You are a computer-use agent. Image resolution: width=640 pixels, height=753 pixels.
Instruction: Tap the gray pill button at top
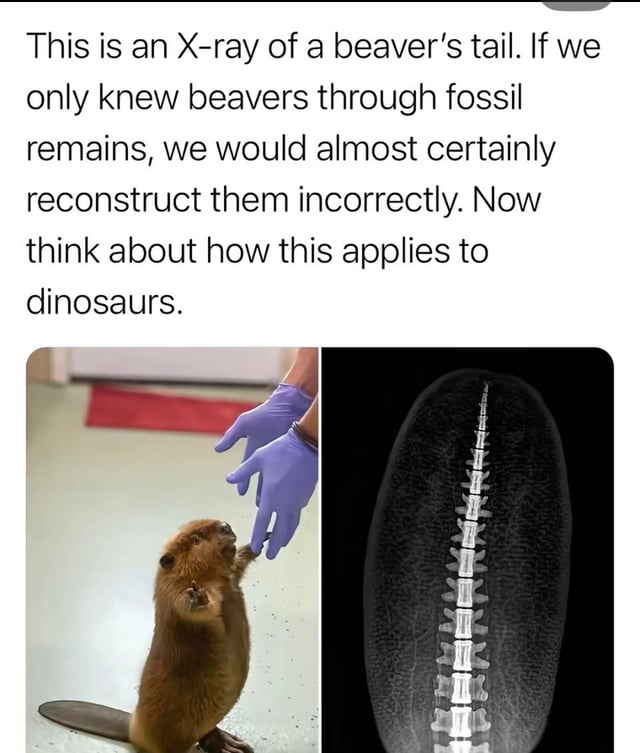click(576, 5)
